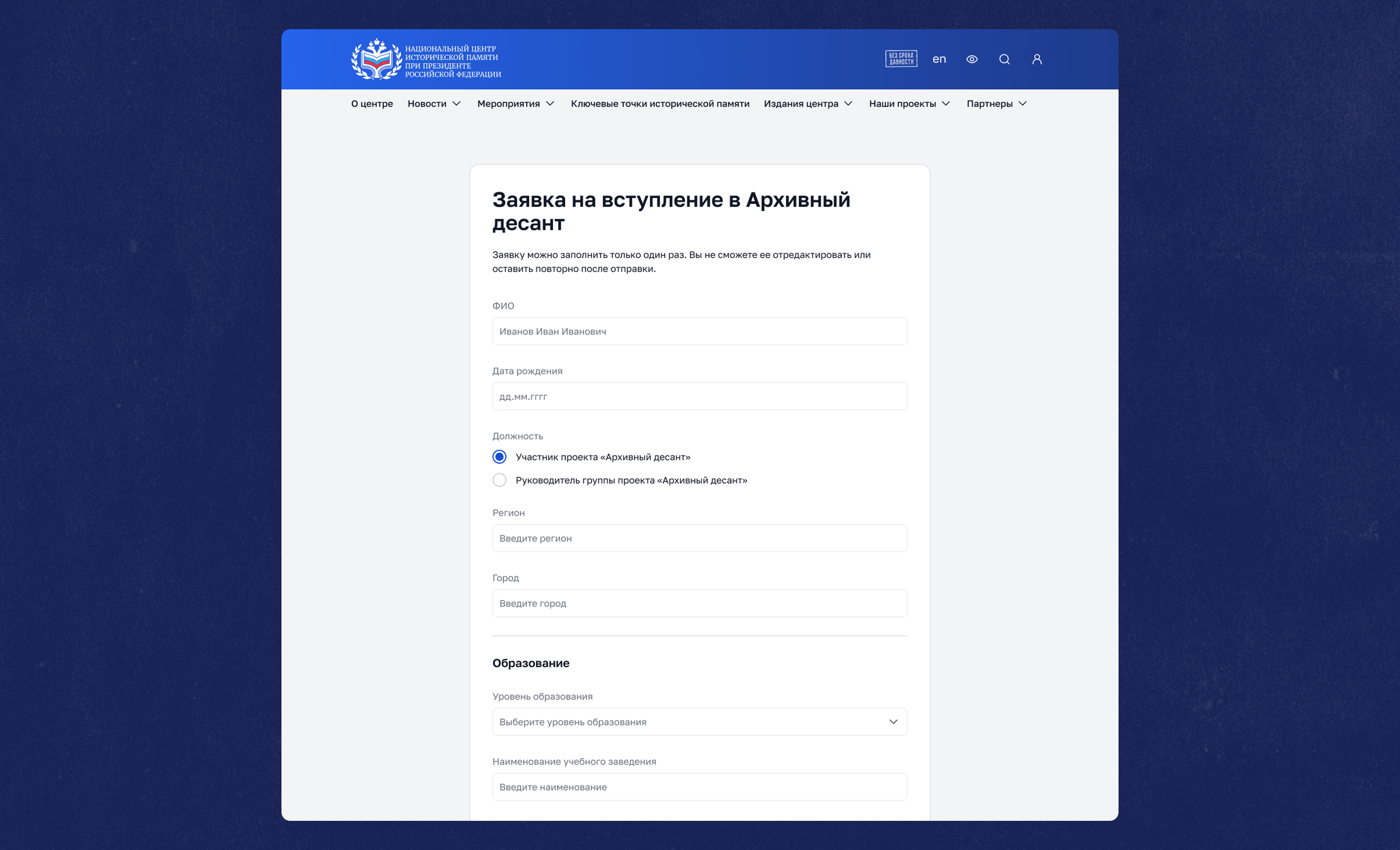Select 'Руководитель группы проекта' radio option

tap(499, 480)
